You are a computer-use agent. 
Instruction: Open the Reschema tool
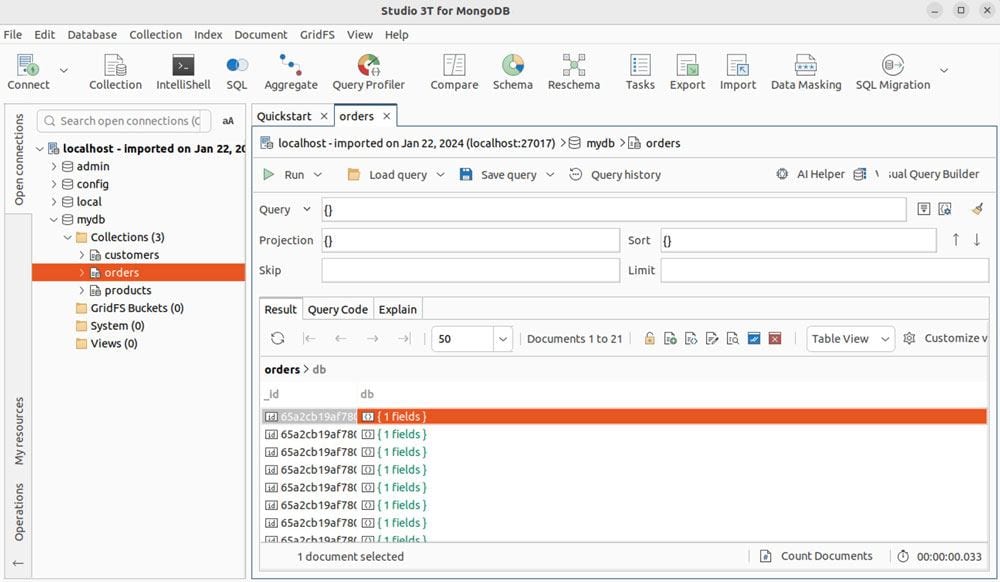coord(573,72)
